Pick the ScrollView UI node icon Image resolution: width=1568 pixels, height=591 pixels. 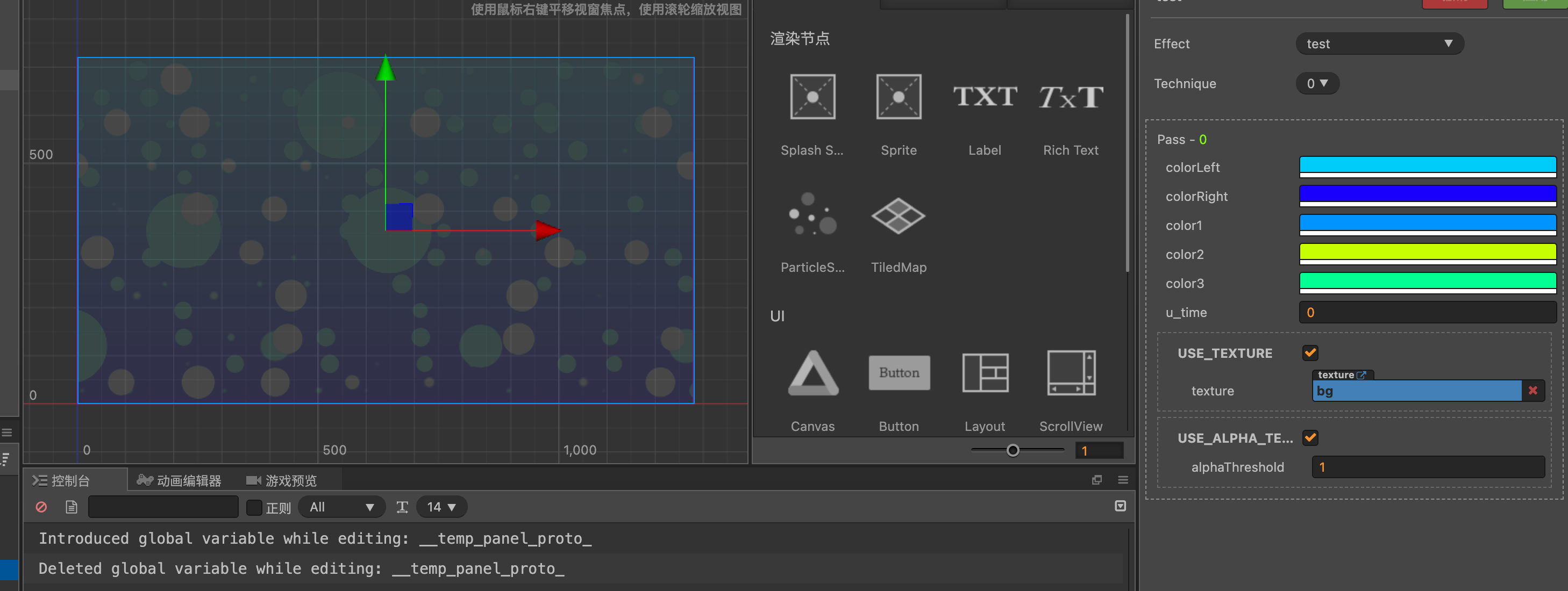pyautogui.click(x=1070, y=373)
